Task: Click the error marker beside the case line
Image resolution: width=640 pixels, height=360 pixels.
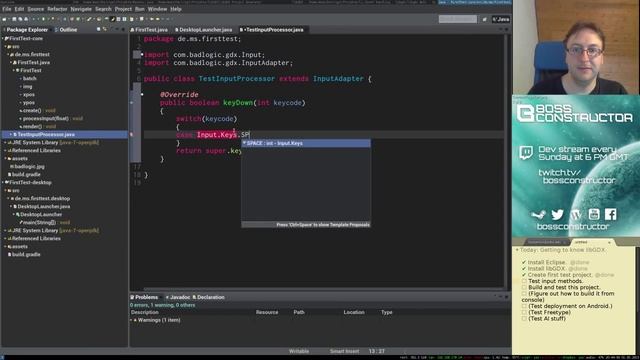Action: pos(131,134)
